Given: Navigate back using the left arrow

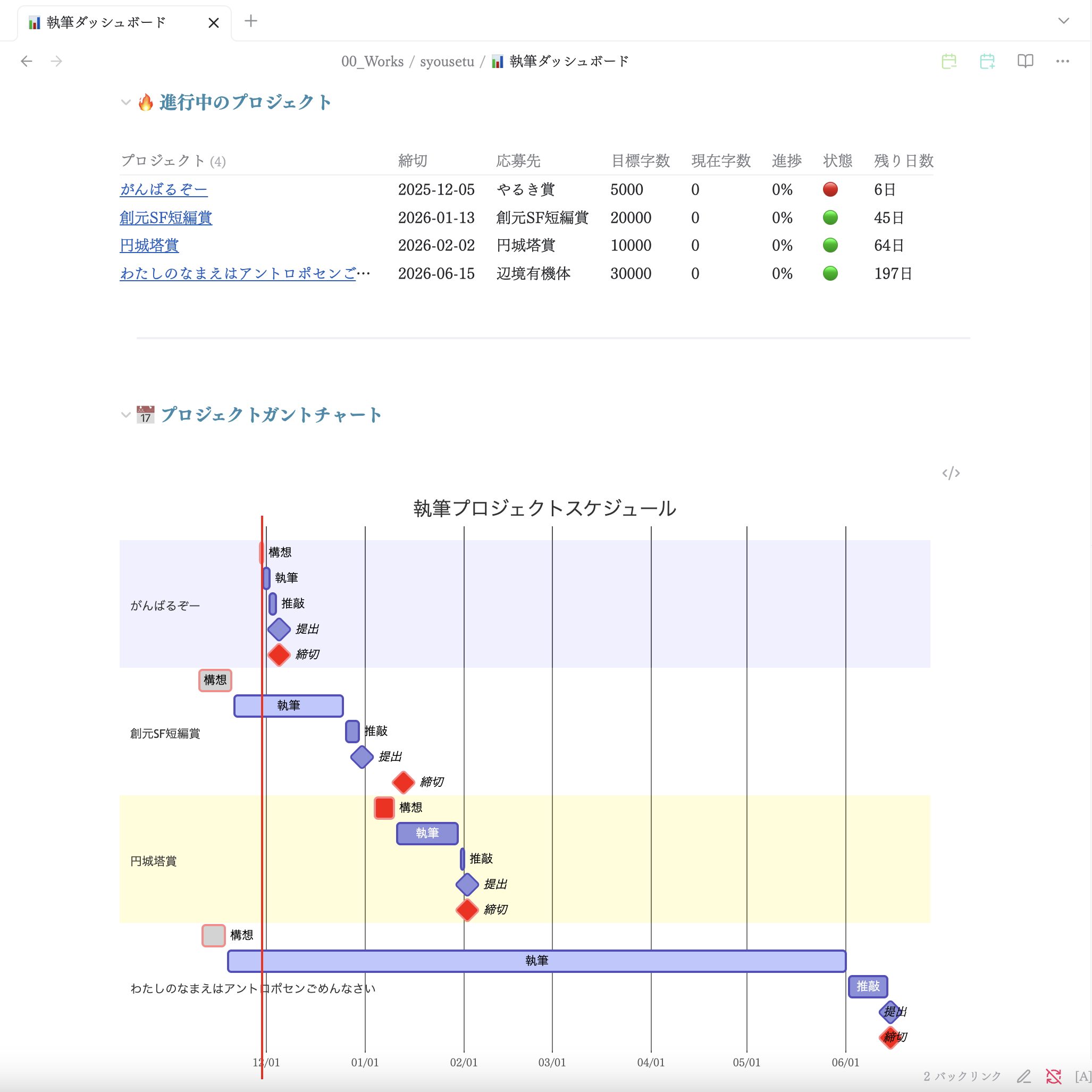Looking at the screenshot, I should (x=27, y=61).
